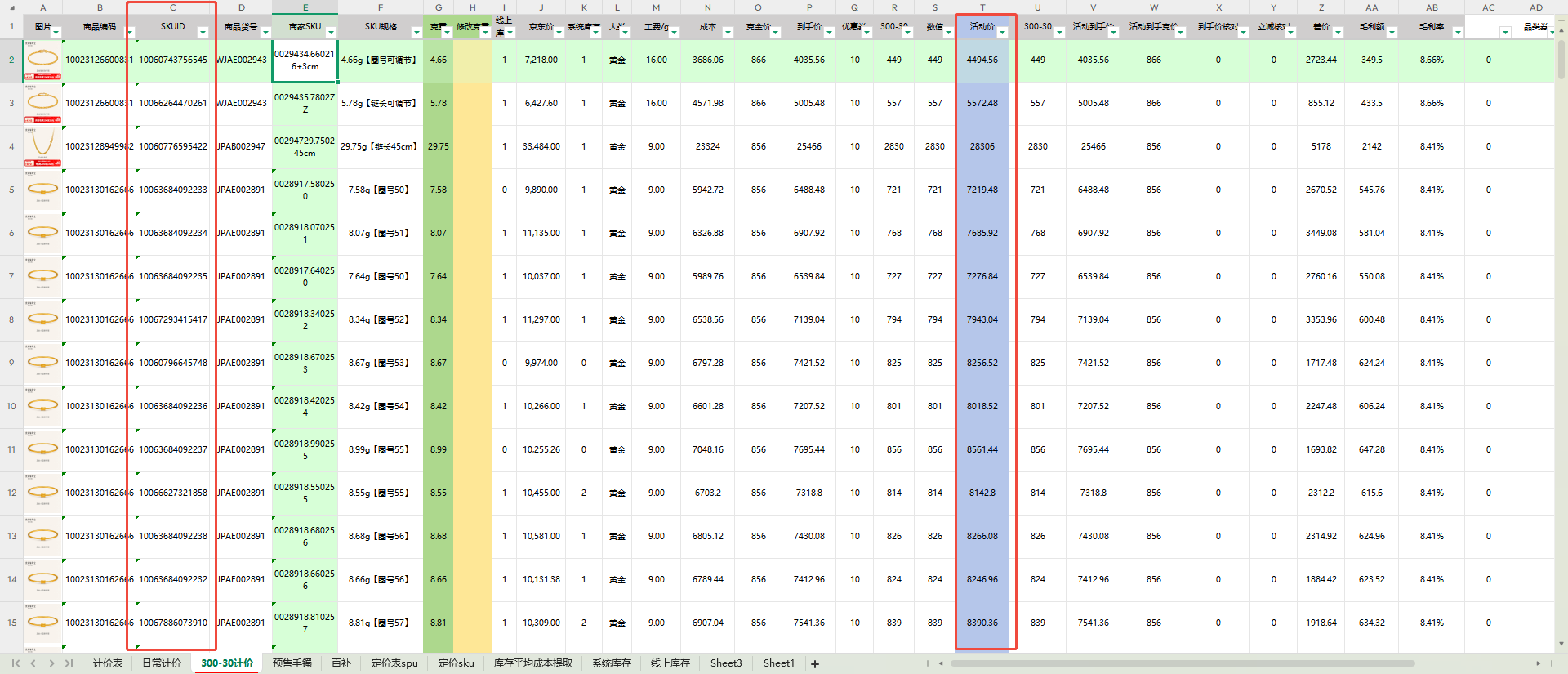Click the necklace image thumbnail in row 4

tap(42, 145)
